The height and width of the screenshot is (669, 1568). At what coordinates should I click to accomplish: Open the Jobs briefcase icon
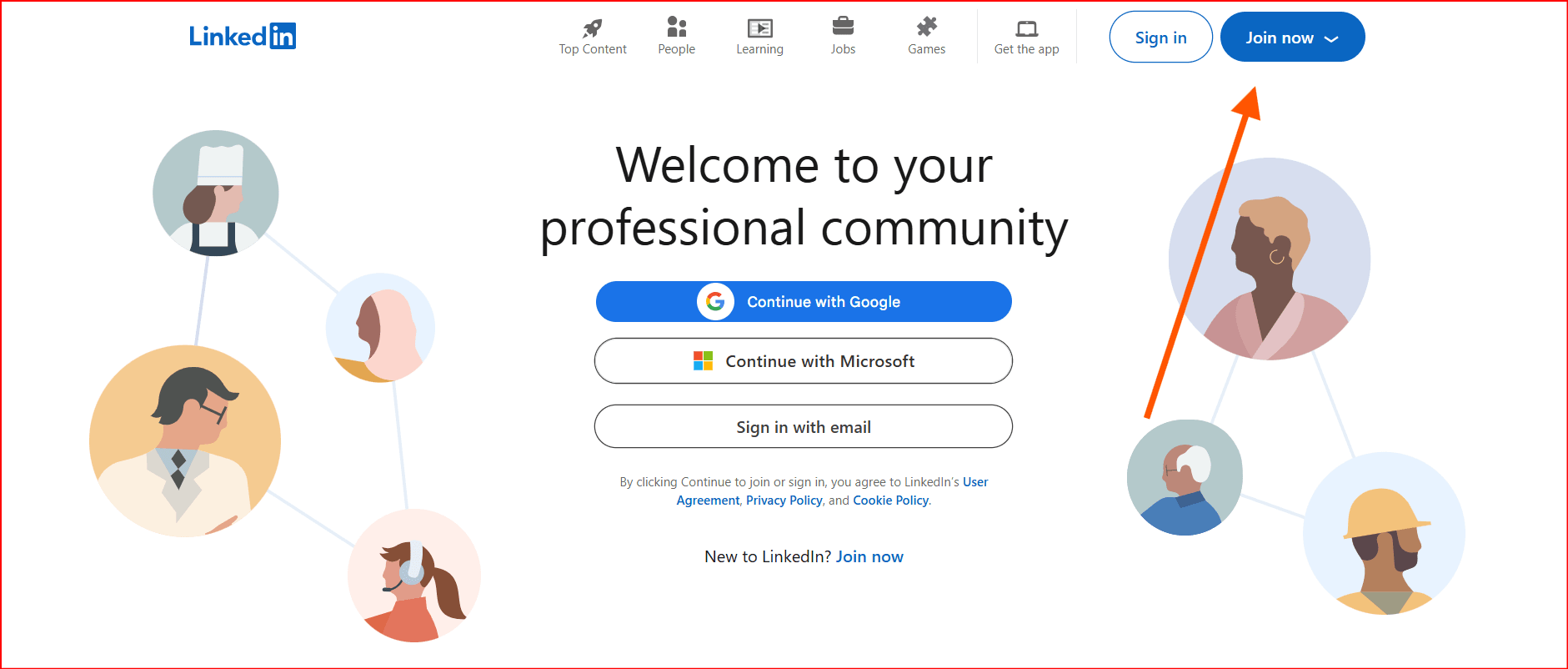(x=843, y=26)
